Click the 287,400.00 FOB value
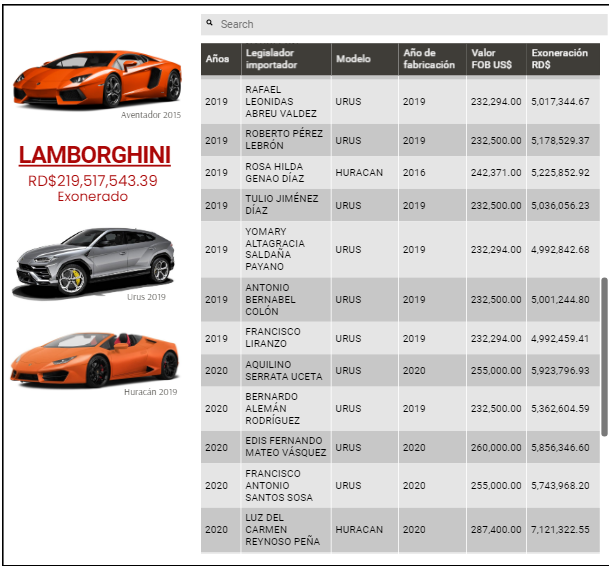The height and width of the screenshot is (568, 609). [x=496, y=530]
